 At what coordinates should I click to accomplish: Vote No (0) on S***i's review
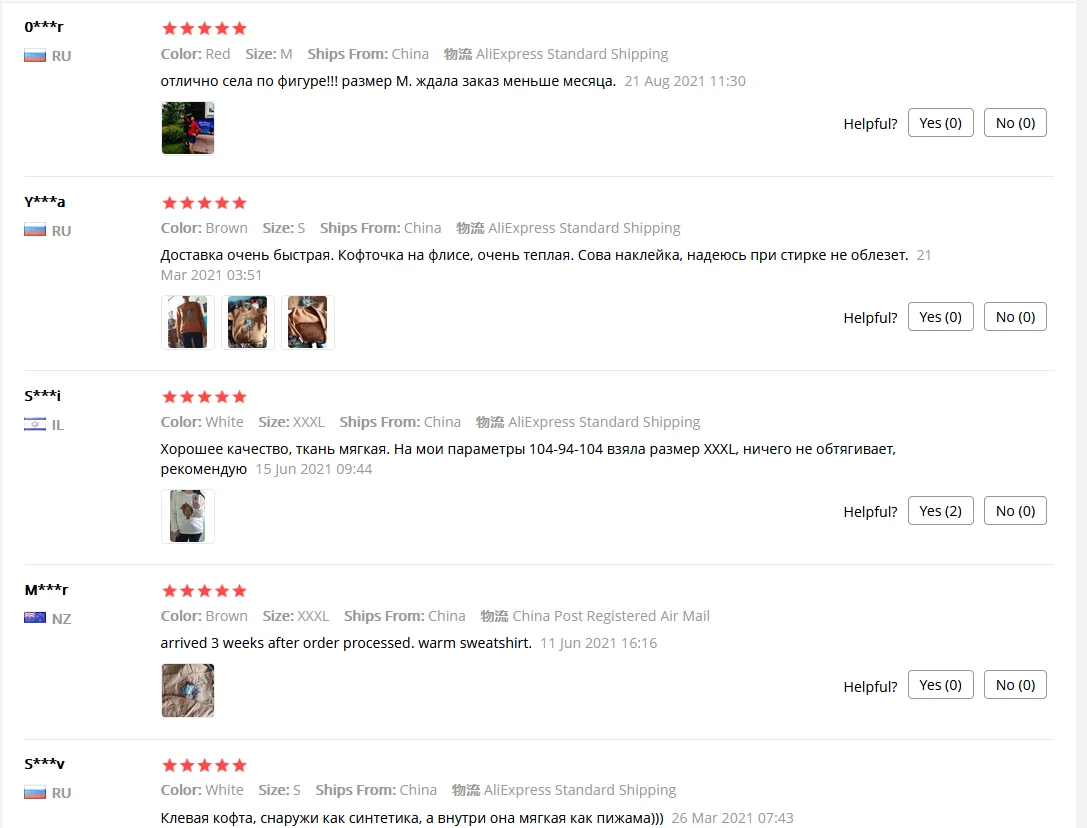pos(1015,511)
